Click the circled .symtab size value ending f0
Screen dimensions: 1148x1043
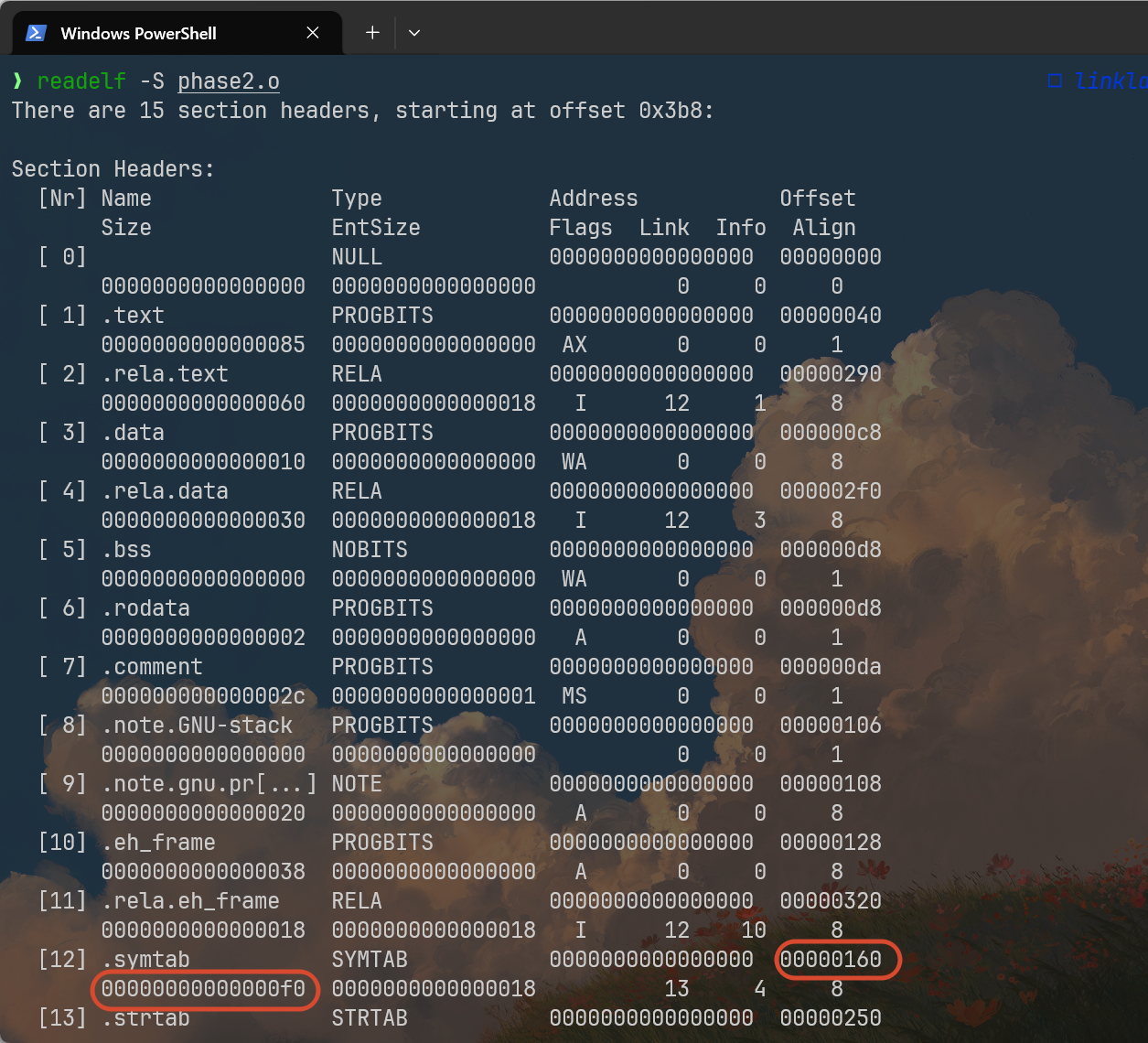[x=203, y=989]
